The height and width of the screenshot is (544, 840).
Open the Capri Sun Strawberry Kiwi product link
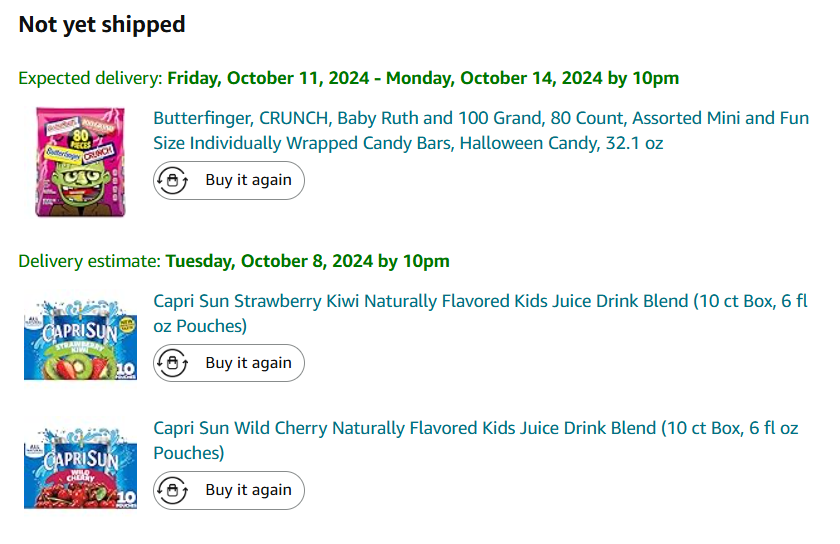pos(480,301)
